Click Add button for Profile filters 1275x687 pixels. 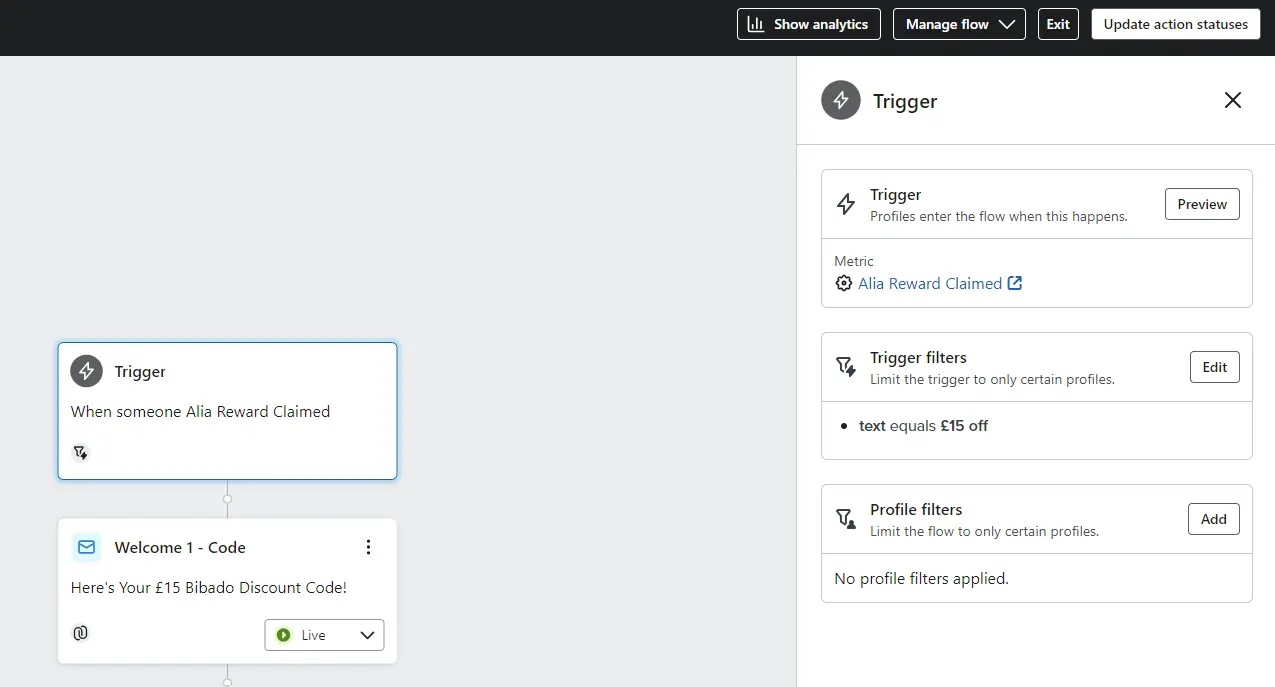pyautogui.click(x=1214, y=519)
